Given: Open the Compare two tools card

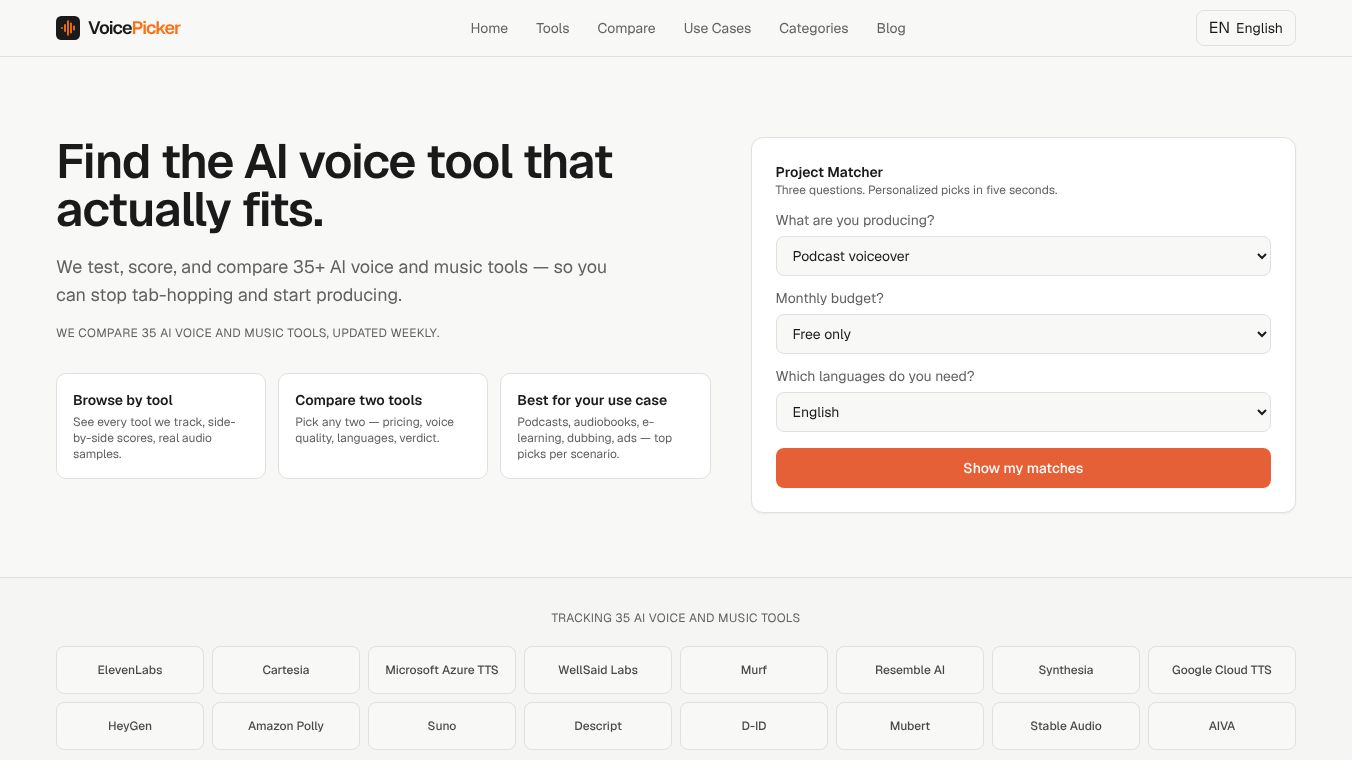Looking at the screenshot, I should click(x=383, y=426).
